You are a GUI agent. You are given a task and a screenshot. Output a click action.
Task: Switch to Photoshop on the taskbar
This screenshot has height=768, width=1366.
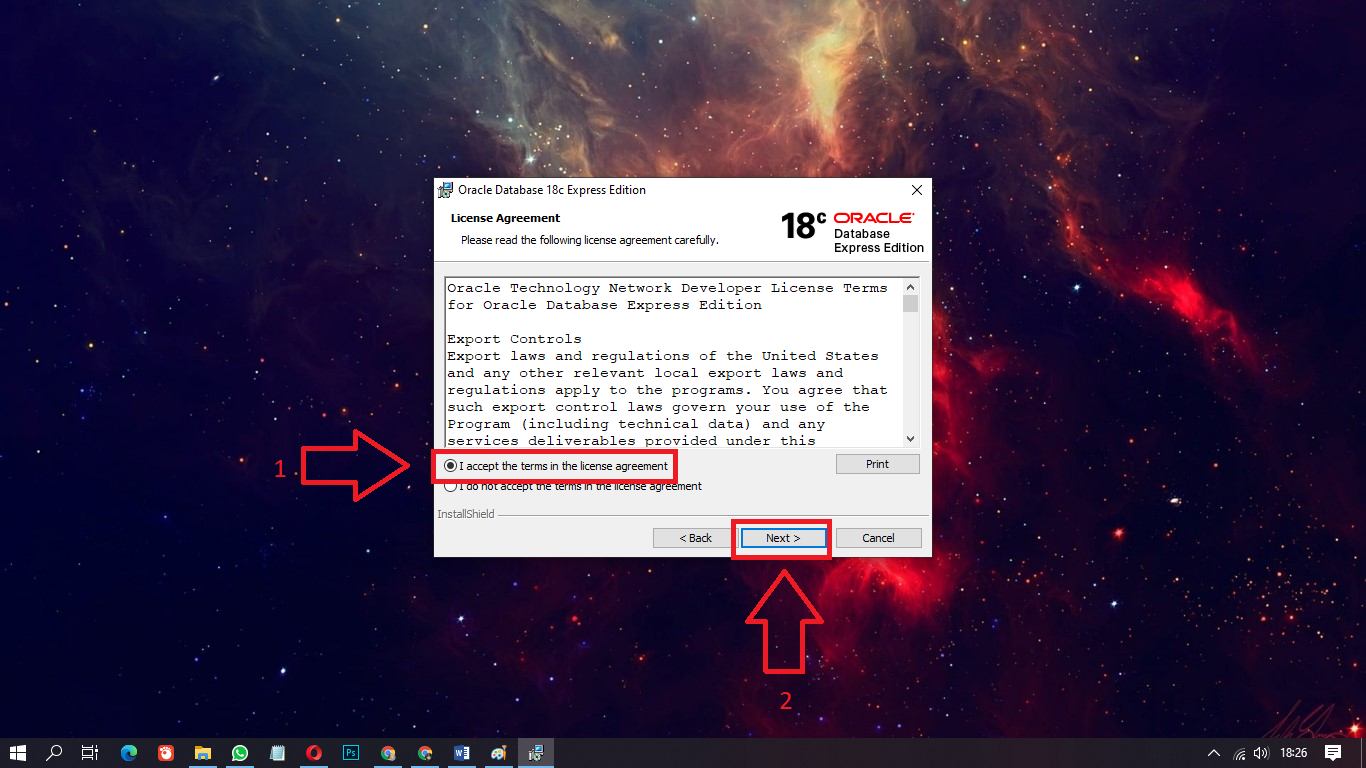(x=351, y=753)
